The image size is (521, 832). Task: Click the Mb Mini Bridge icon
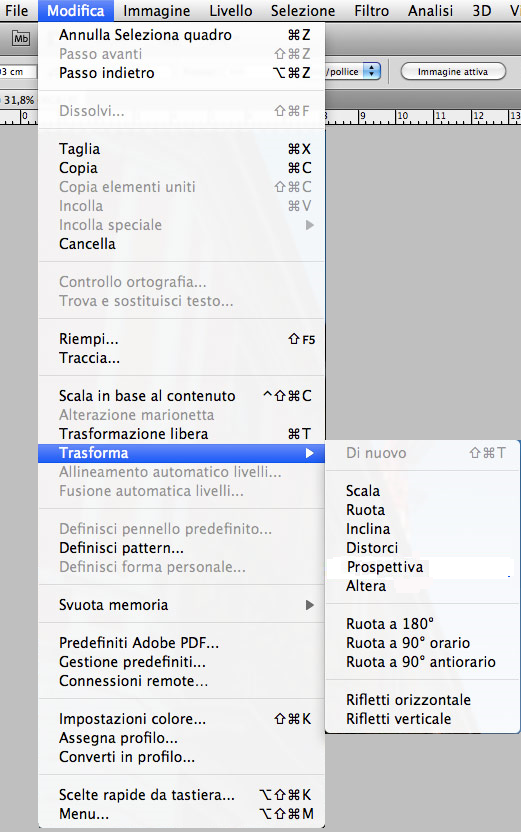coord(21,39)
